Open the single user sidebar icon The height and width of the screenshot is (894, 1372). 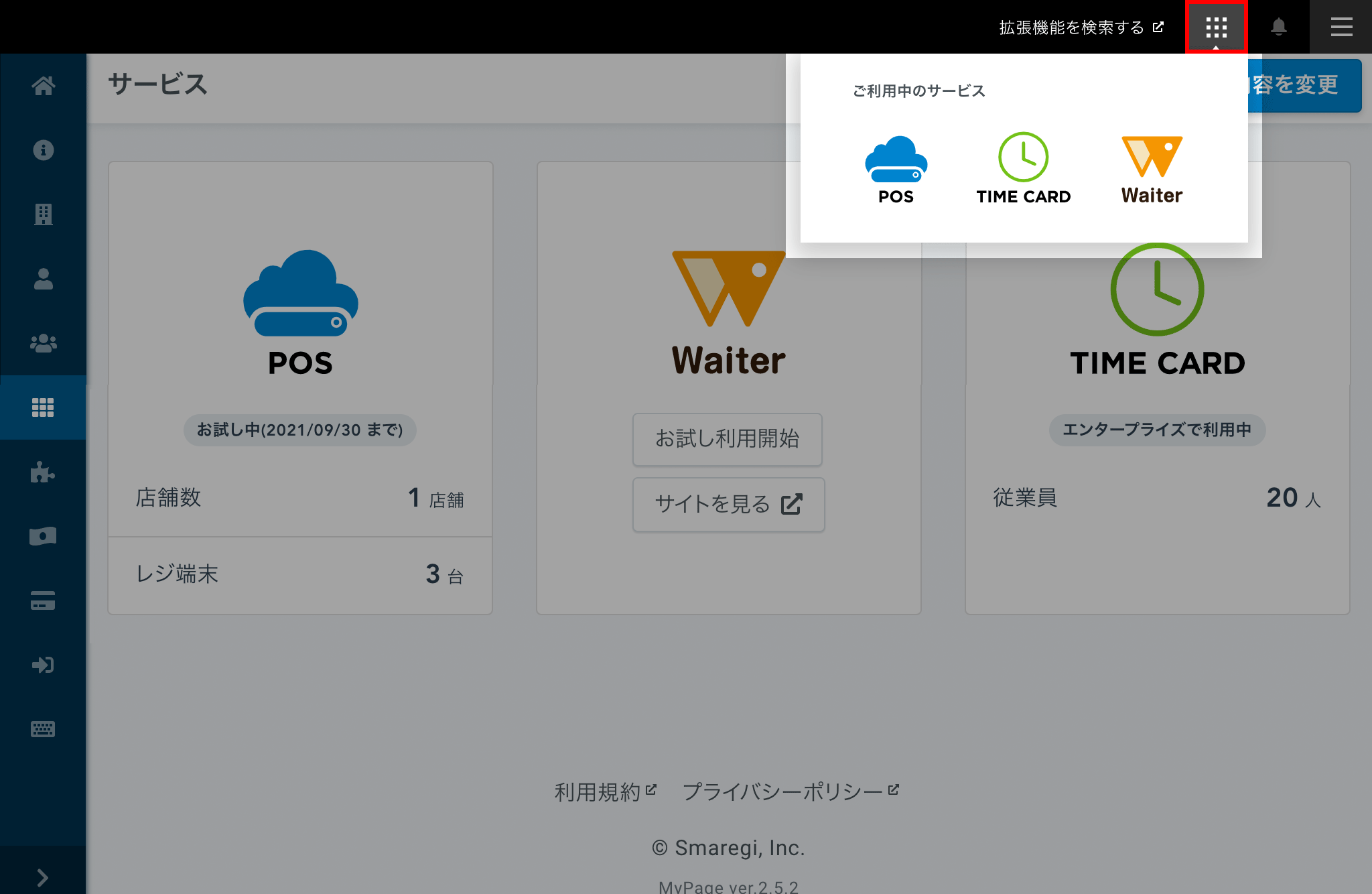pyautogui.click(x=43, y=279)
